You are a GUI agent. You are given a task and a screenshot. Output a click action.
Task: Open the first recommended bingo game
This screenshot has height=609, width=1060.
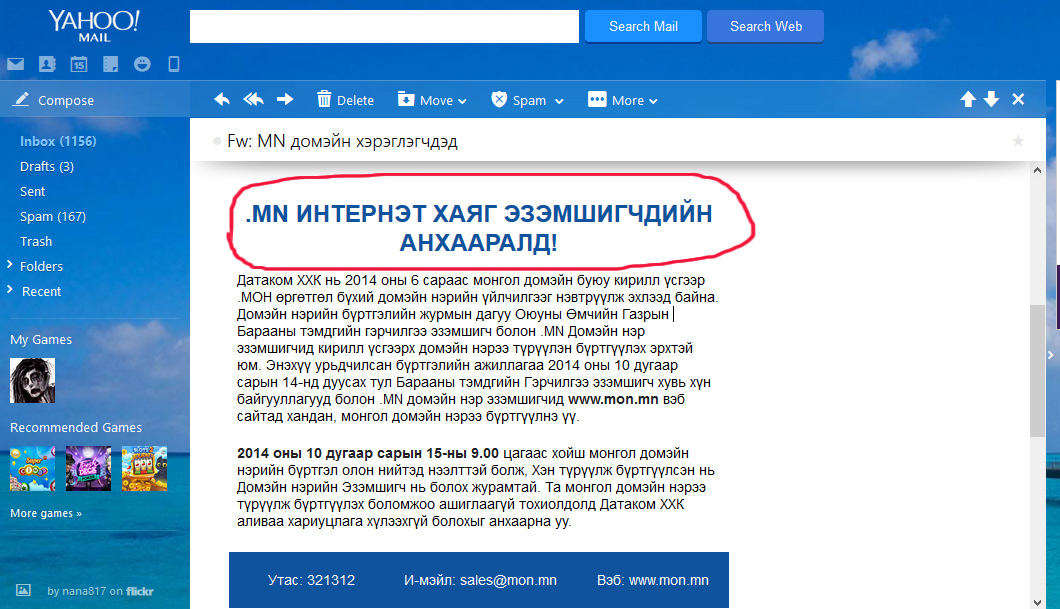[x=32, y=468]
